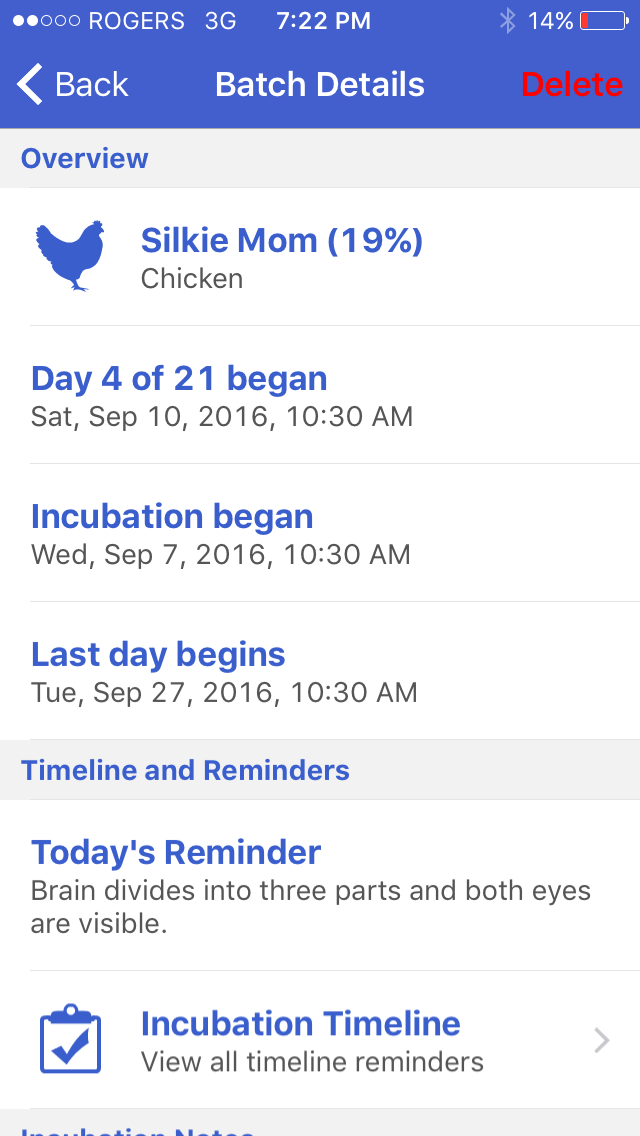This screenshot has width=640, height=1136.
Task: Select the Incubation began row
Action: click(172, 516)
